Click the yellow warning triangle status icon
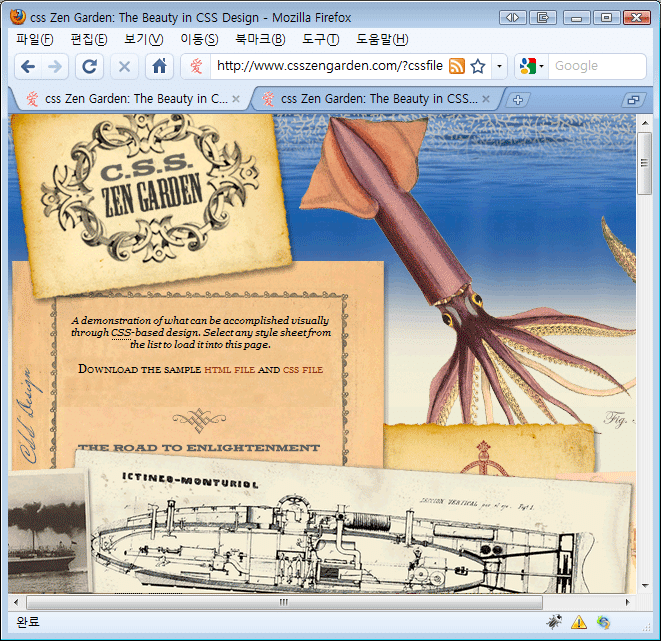The width and height of the screenshot is (661, 641). click(579, 622)
